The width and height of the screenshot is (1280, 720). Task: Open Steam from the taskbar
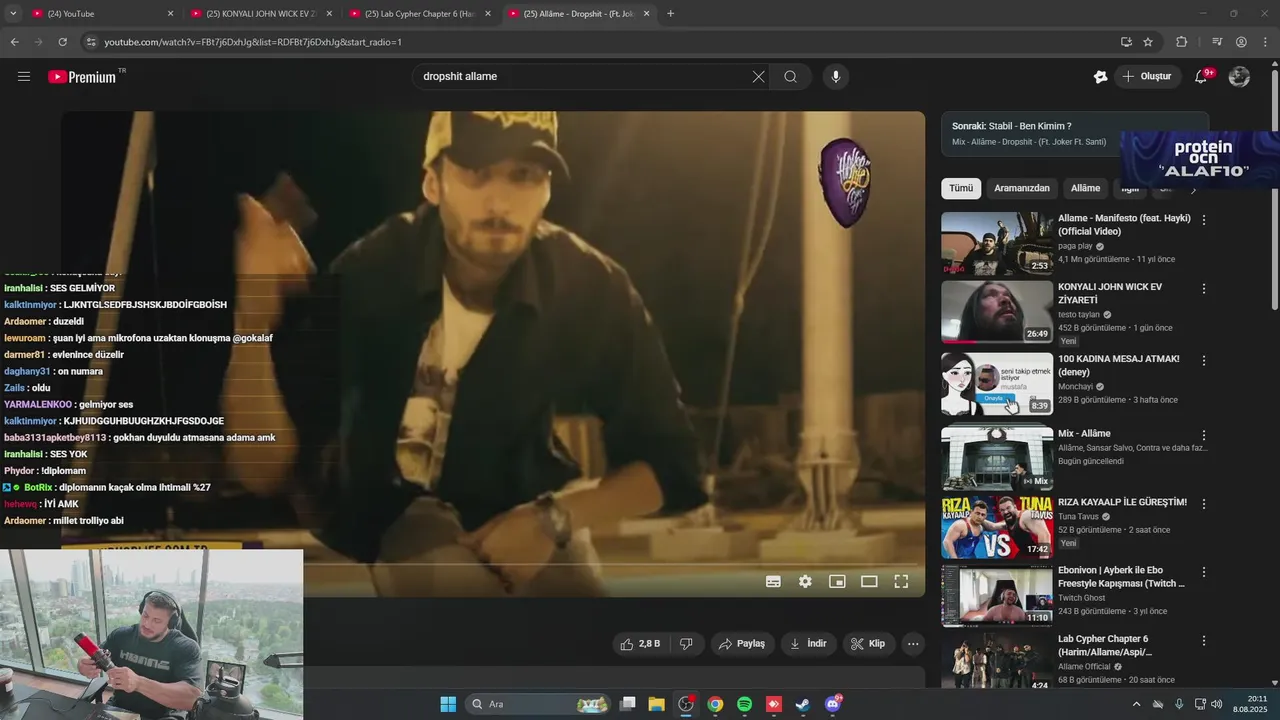[x=802, y=704]
